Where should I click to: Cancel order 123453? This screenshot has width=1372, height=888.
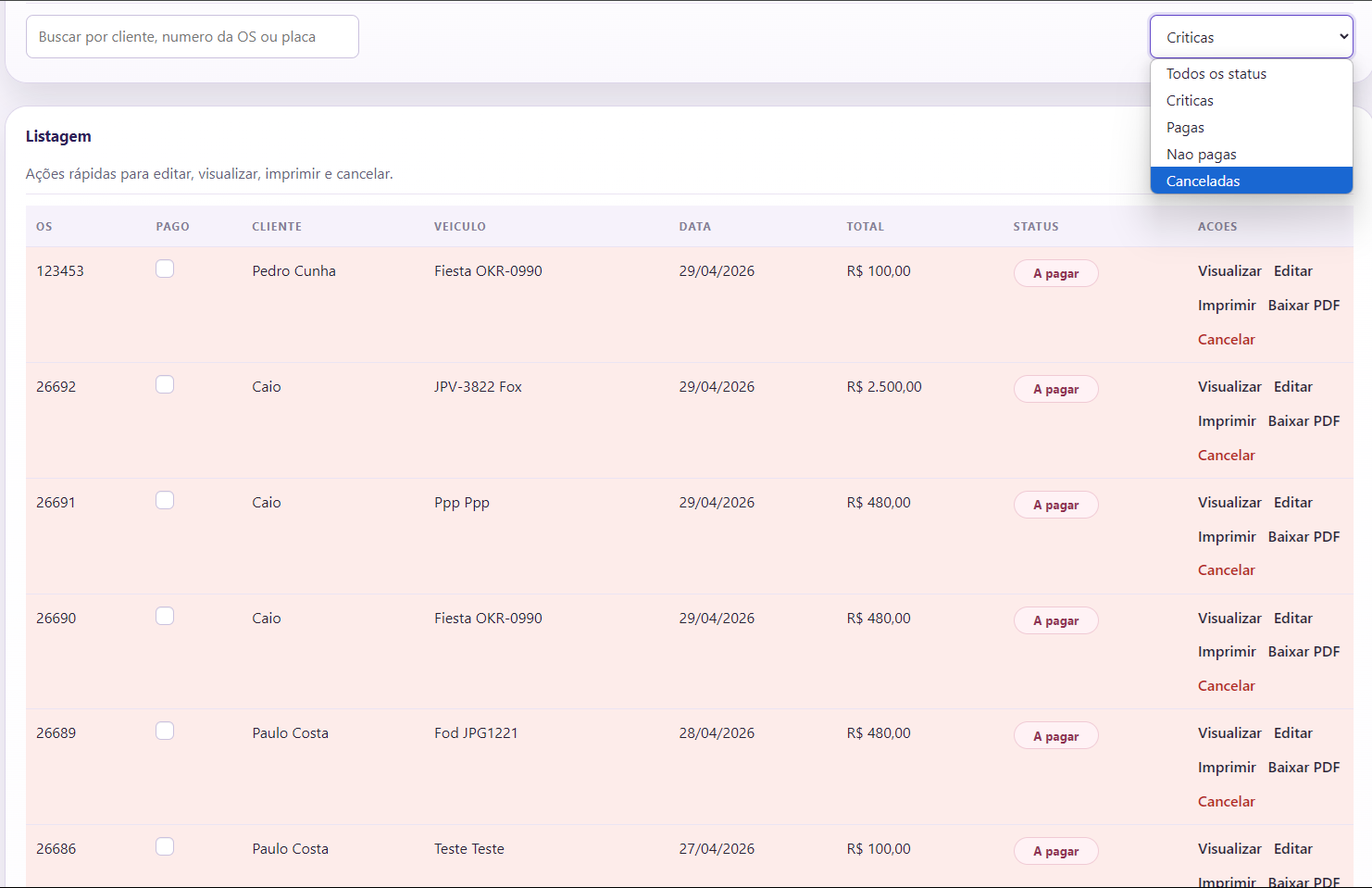pyautogui.click(x=1227, y=340)
